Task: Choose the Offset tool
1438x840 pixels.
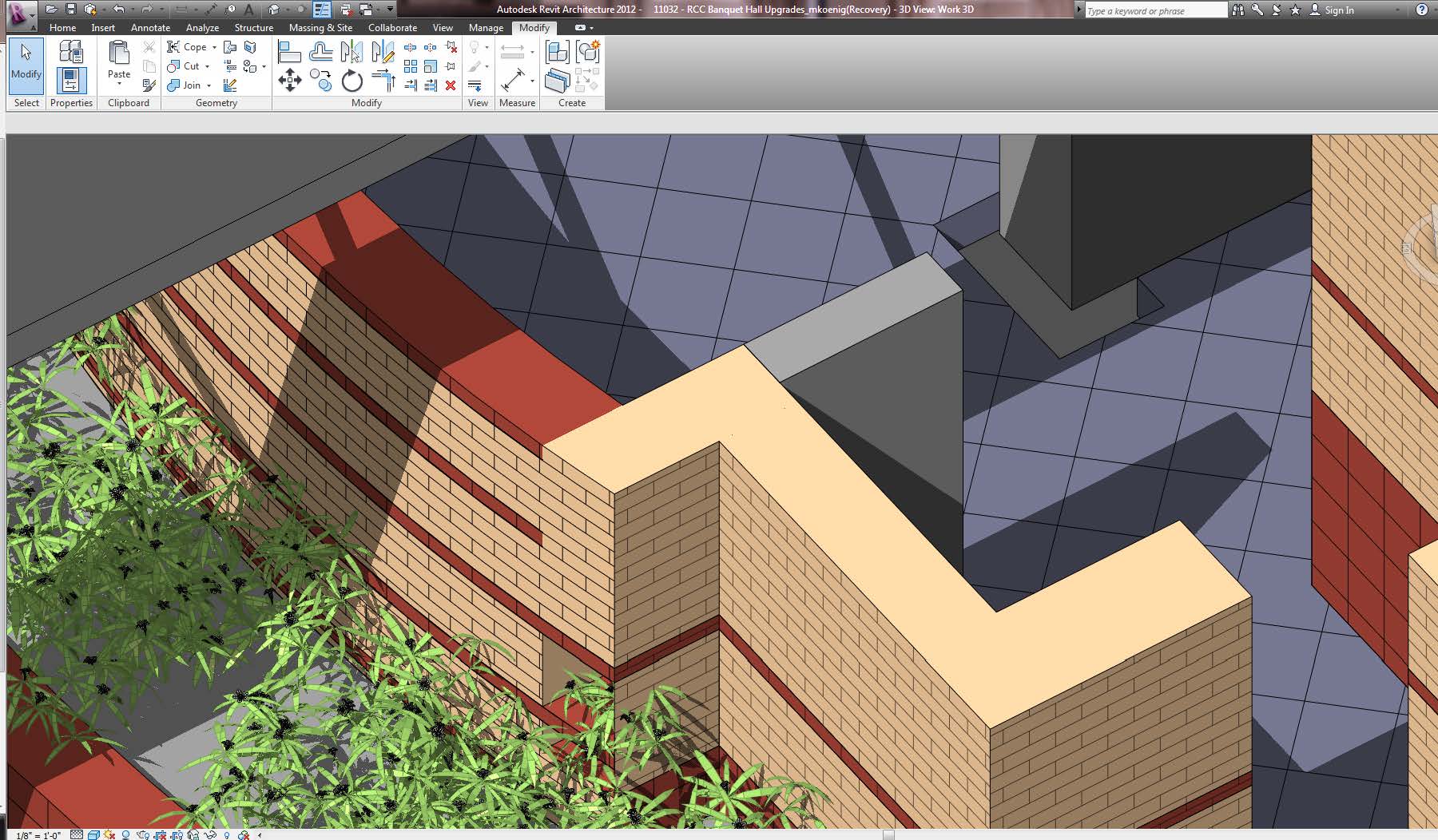Action: click(321, 53)
